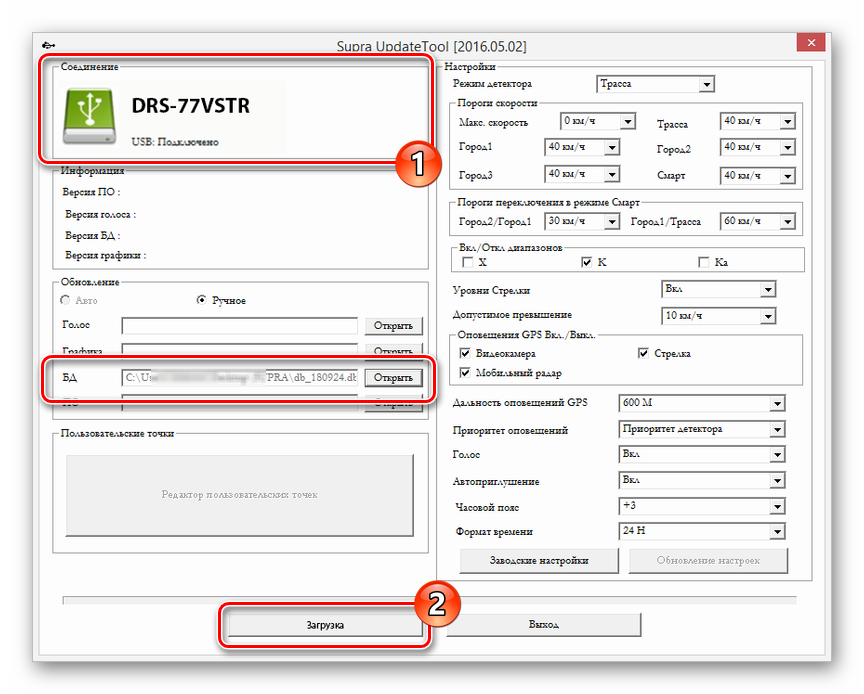The image size is (864, 694).
Task: Select the Ручное update radio button
Action: pos(202,300)
